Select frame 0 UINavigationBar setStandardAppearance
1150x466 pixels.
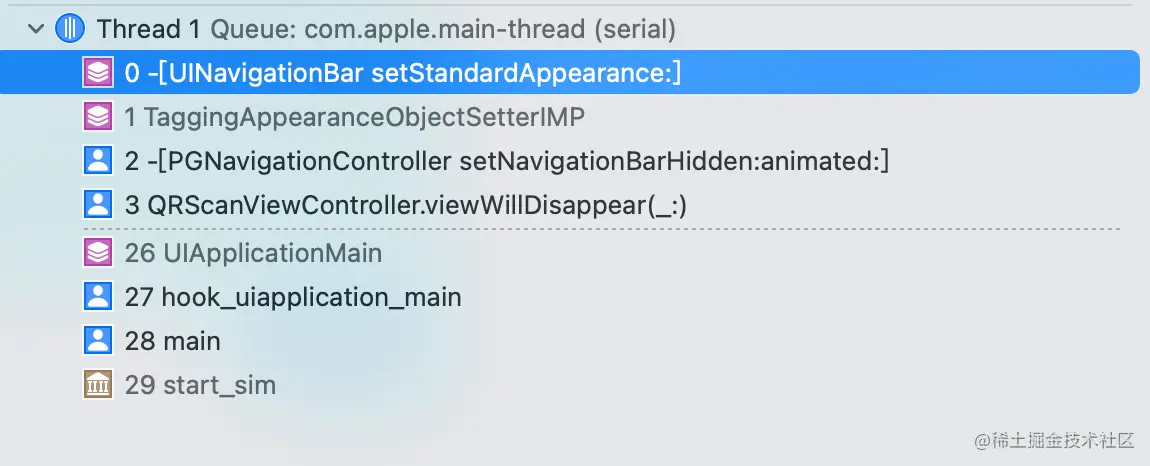(403, 73)
